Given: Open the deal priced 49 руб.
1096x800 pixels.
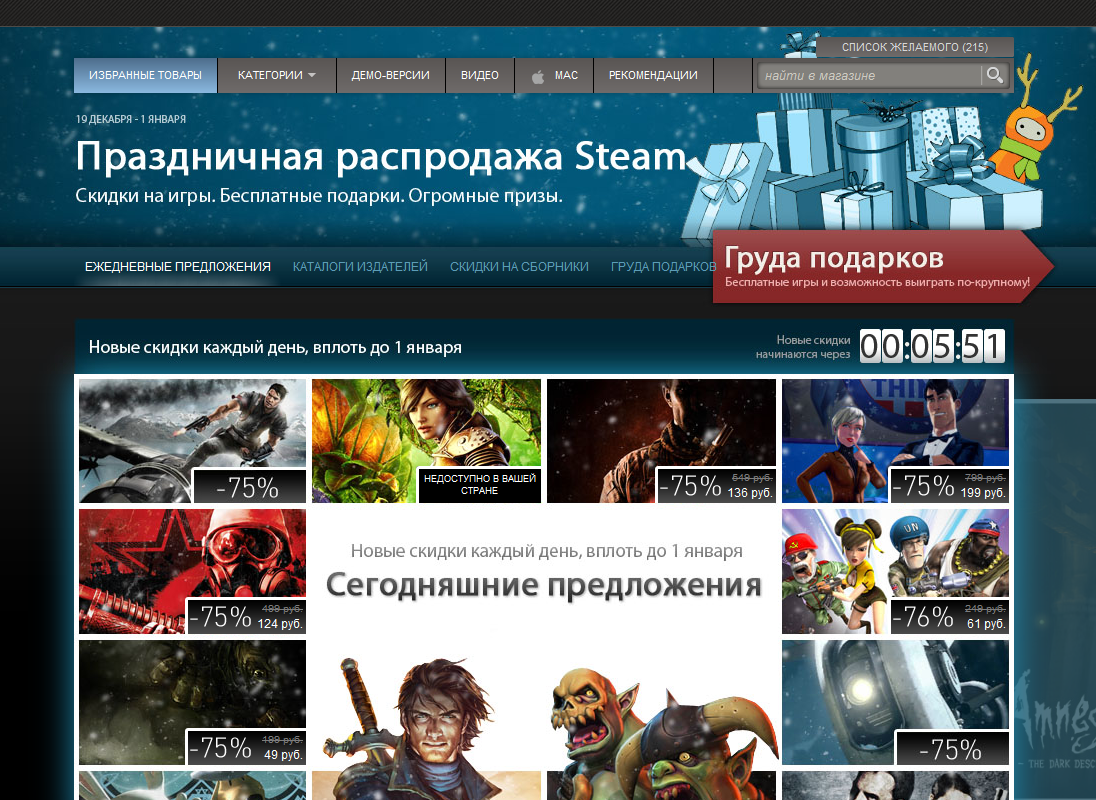Looking at the screenshot, I should (x=192, y=702).
